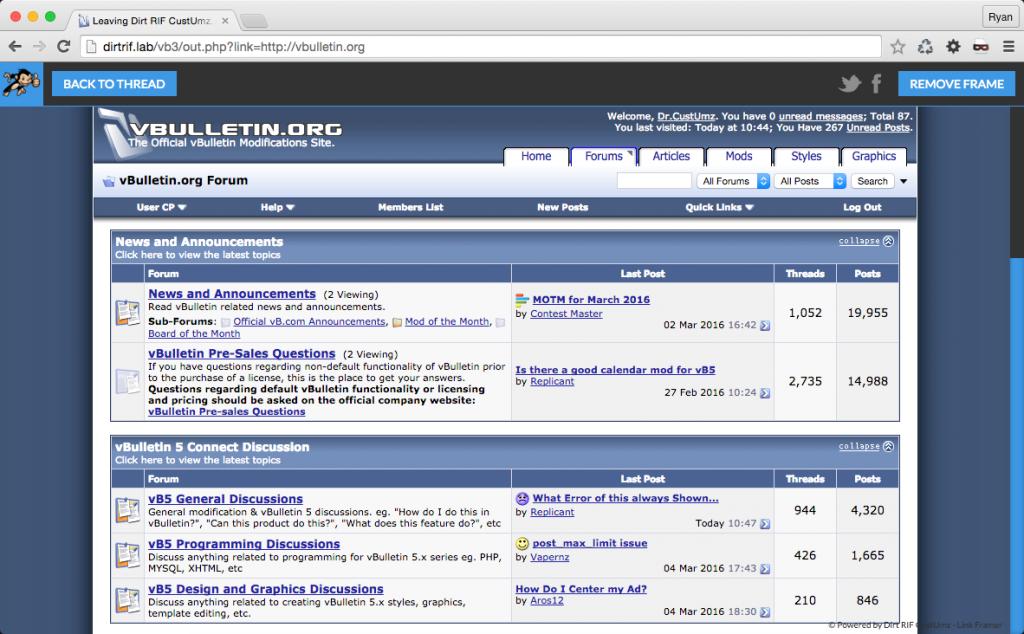Open the browser extension gear icon
1024x634 pixels.
click(953, 47)
